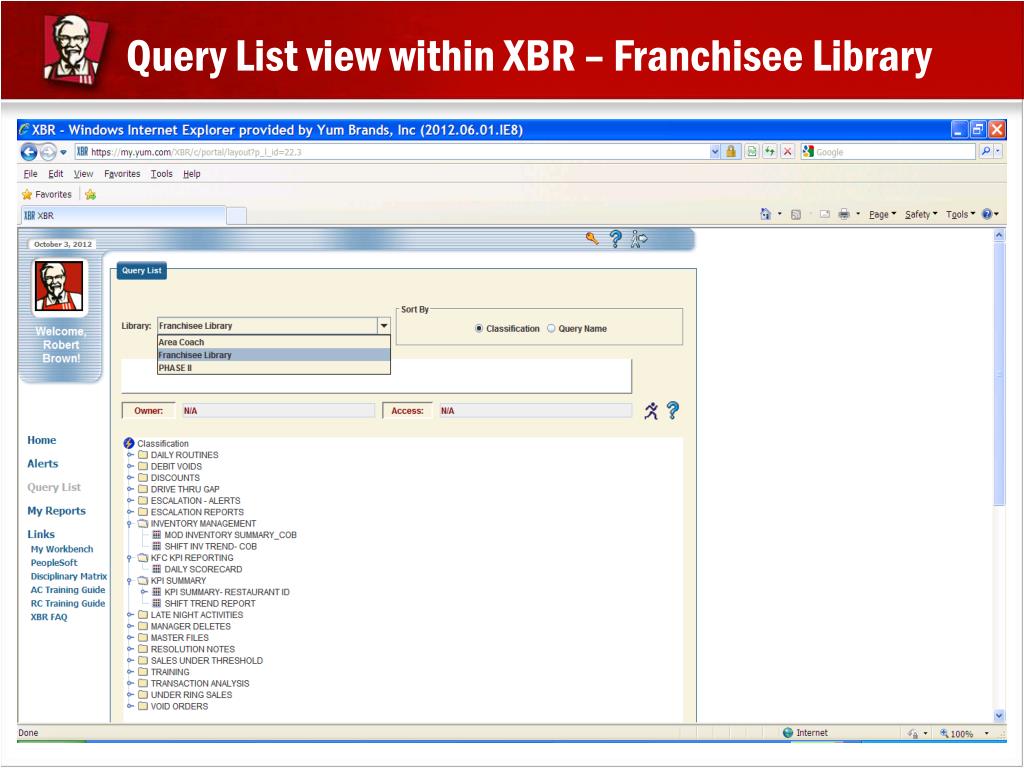Open the Help menu

(191, 174)
